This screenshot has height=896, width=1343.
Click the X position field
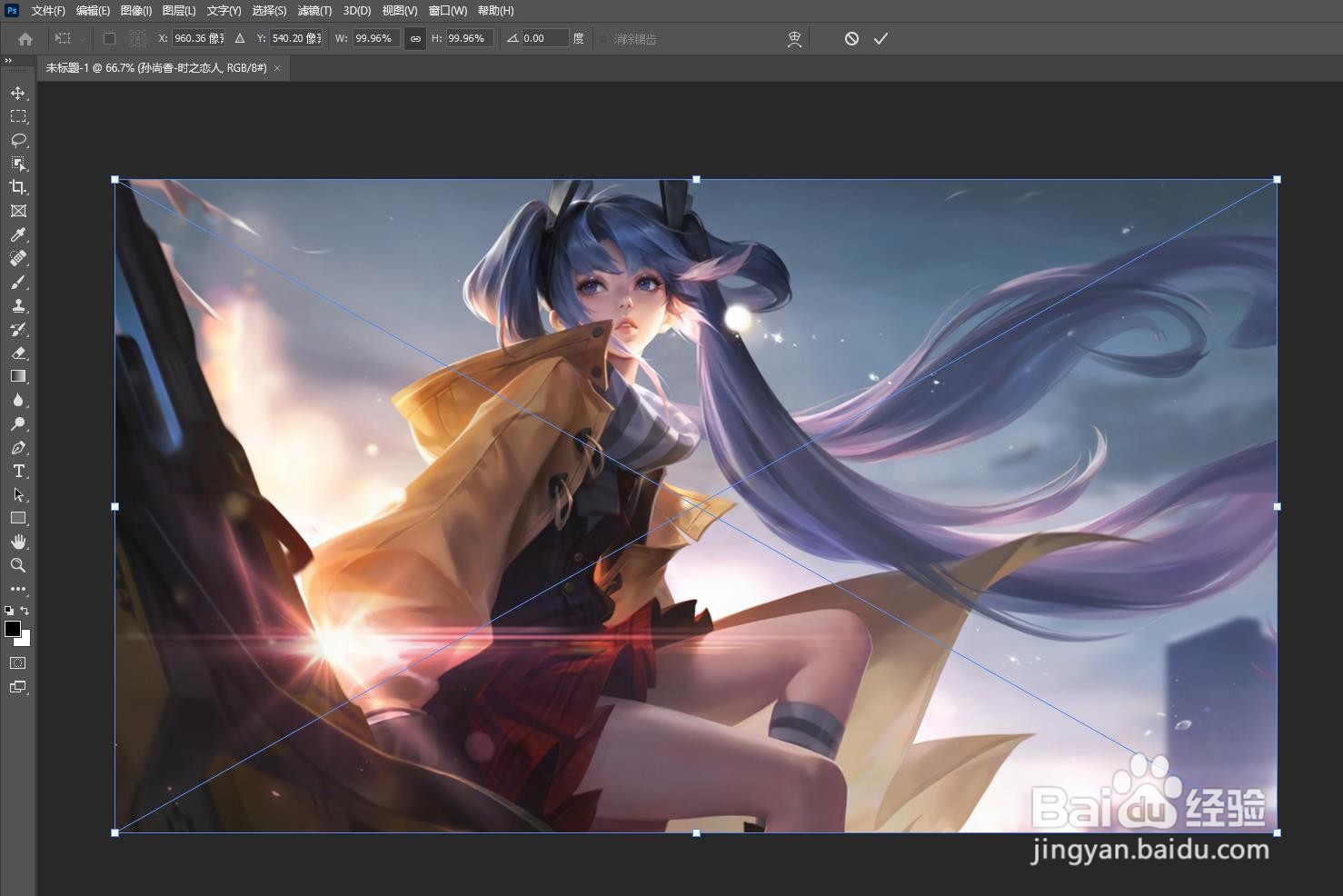click(199, 38)
